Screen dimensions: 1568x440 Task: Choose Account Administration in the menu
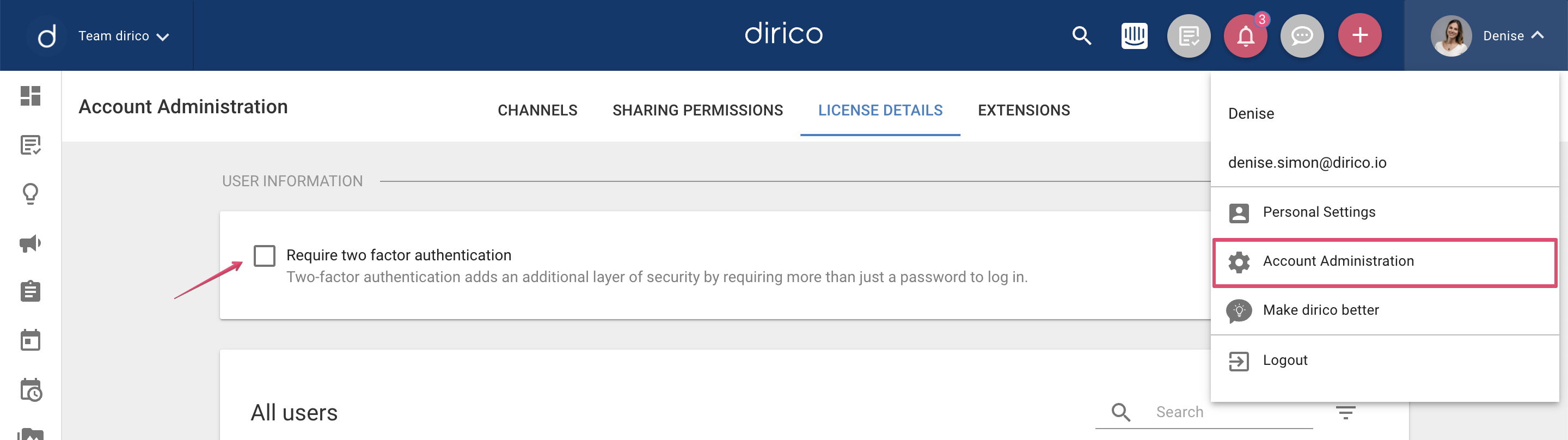coord(1337,261)
